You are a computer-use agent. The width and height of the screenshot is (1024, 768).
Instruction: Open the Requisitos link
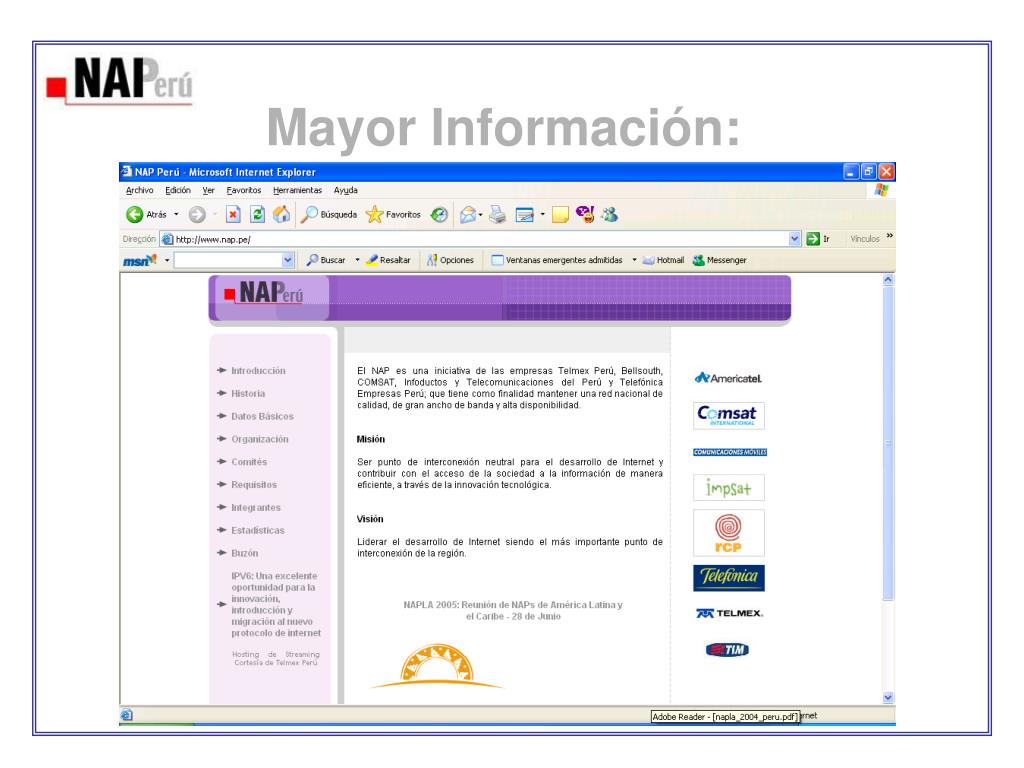click(x=254, y=485)
